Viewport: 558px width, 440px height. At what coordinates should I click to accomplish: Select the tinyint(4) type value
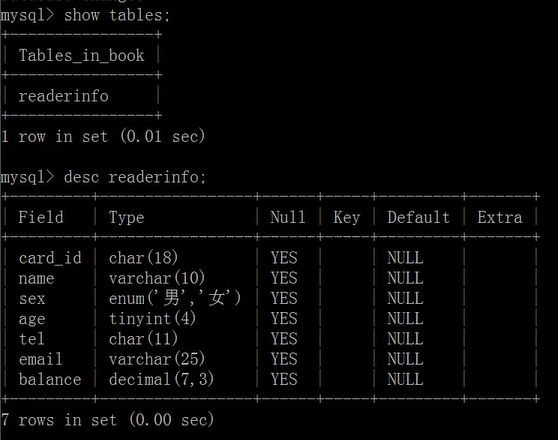tap(152, 319)
